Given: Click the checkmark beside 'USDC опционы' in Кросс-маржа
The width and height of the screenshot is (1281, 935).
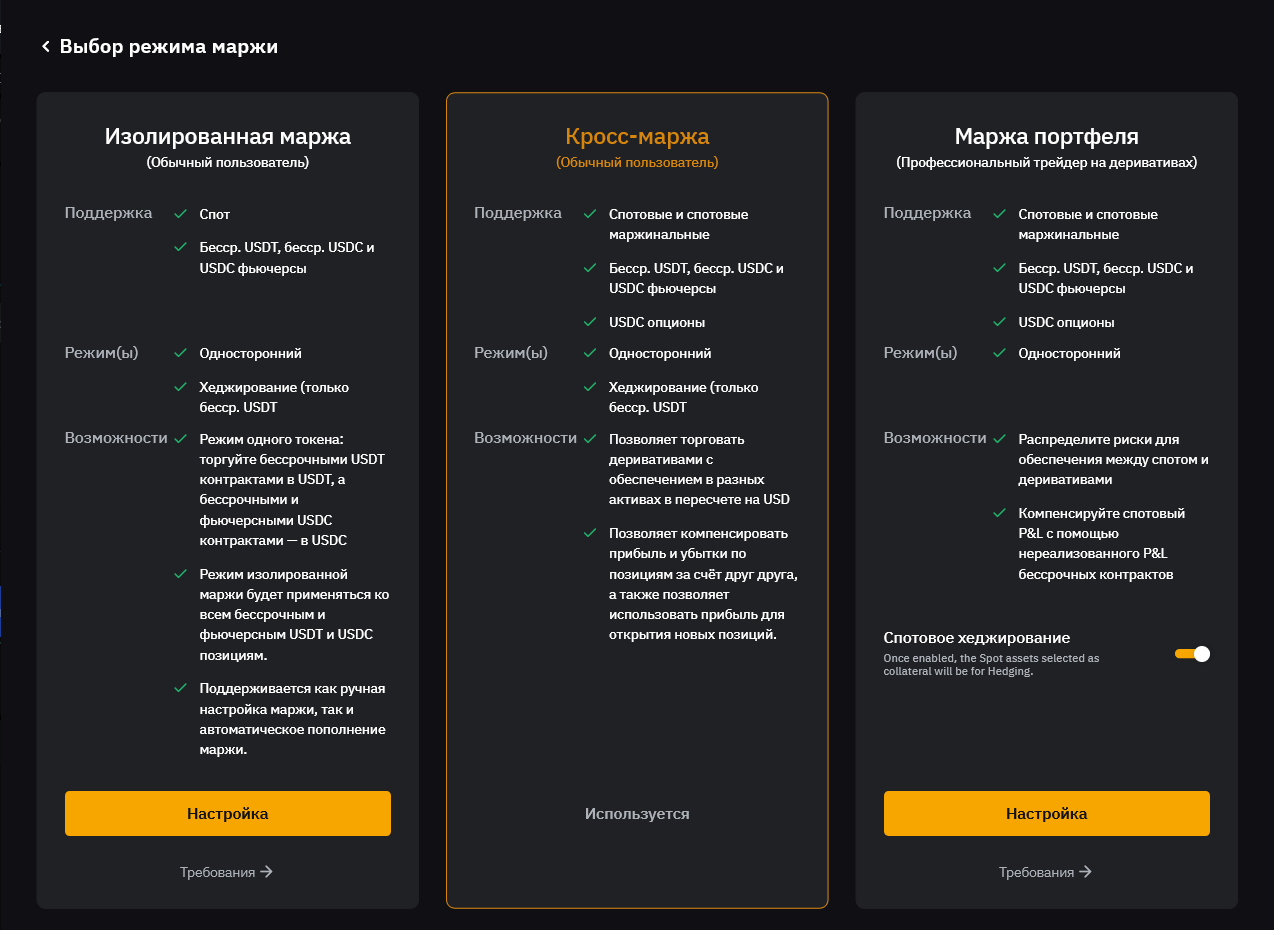Looking at the screenshot, I should tap(592, 322).
